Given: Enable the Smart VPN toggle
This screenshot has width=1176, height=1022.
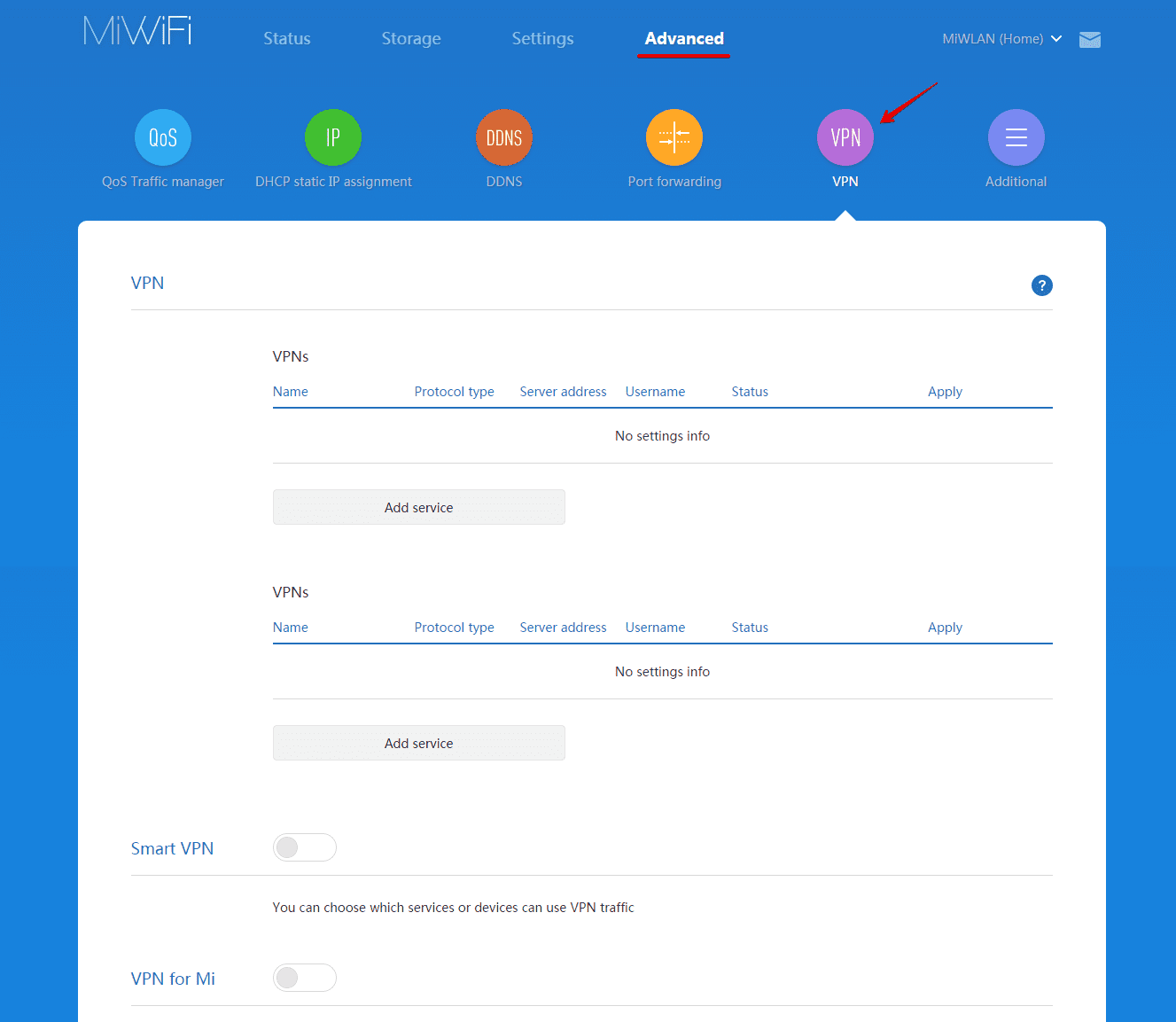Looking at the screenshot, I should 305,847.
